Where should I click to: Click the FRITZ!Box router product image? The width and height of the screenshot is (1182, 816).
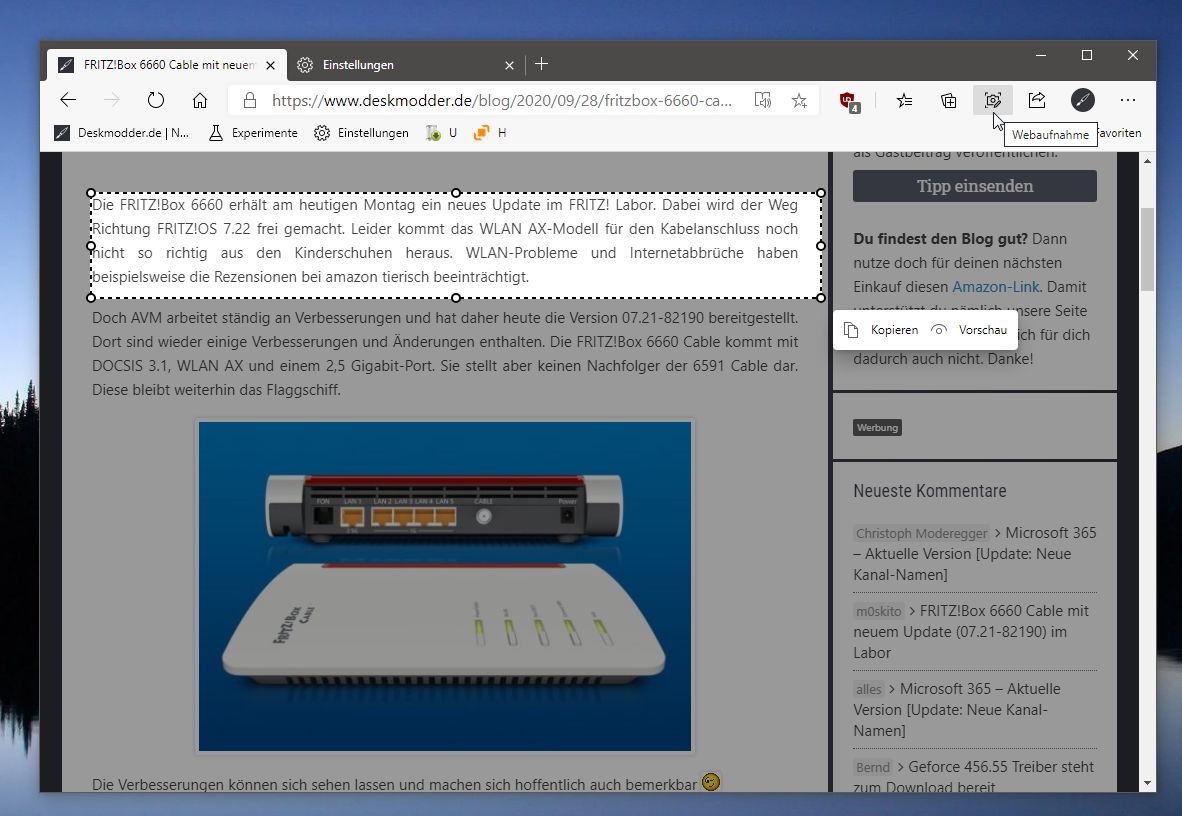[x=445, y=586]
